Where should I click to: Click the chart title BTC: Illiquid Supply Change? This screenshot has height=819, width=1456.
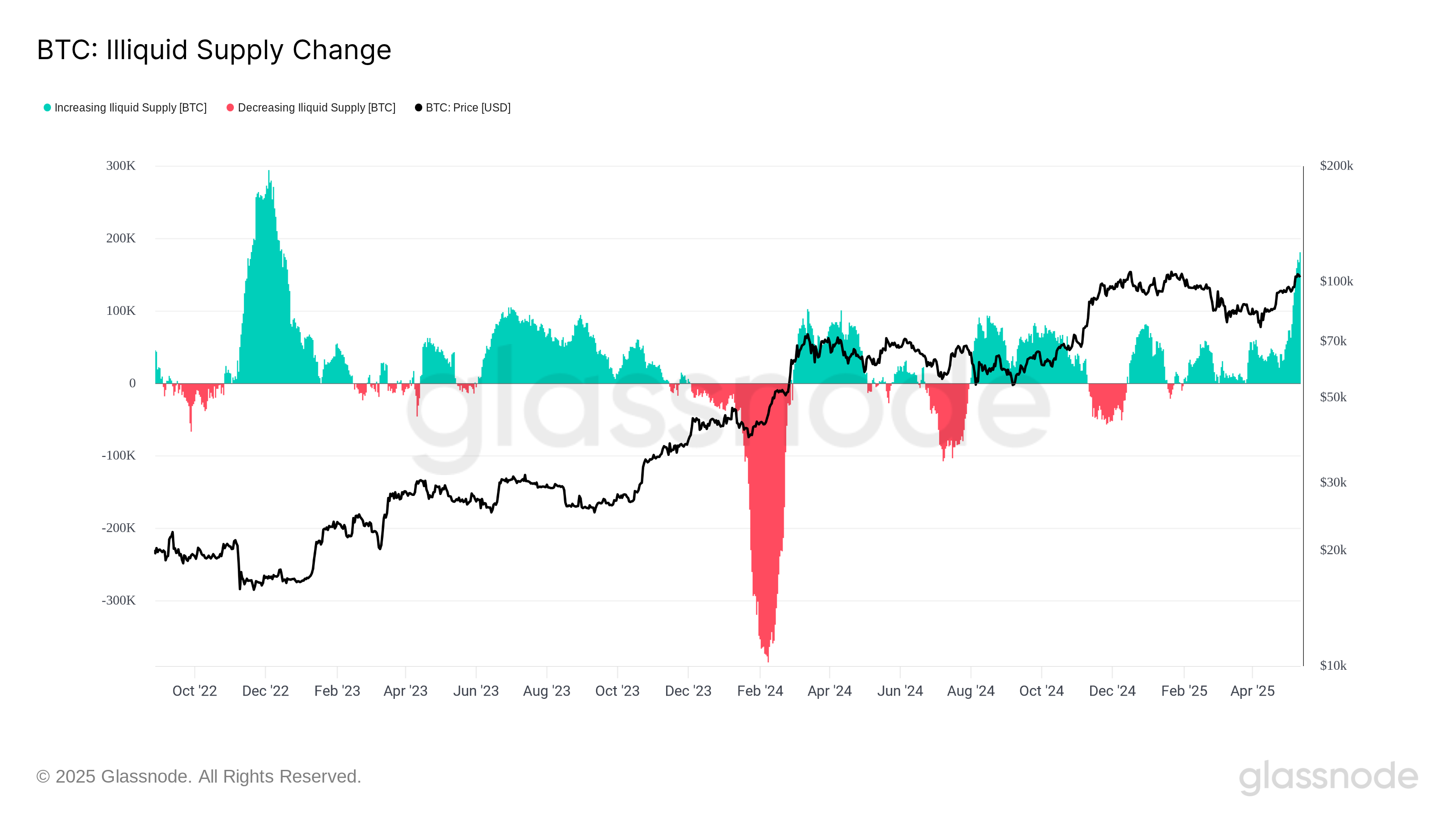(x=214, y=50)
